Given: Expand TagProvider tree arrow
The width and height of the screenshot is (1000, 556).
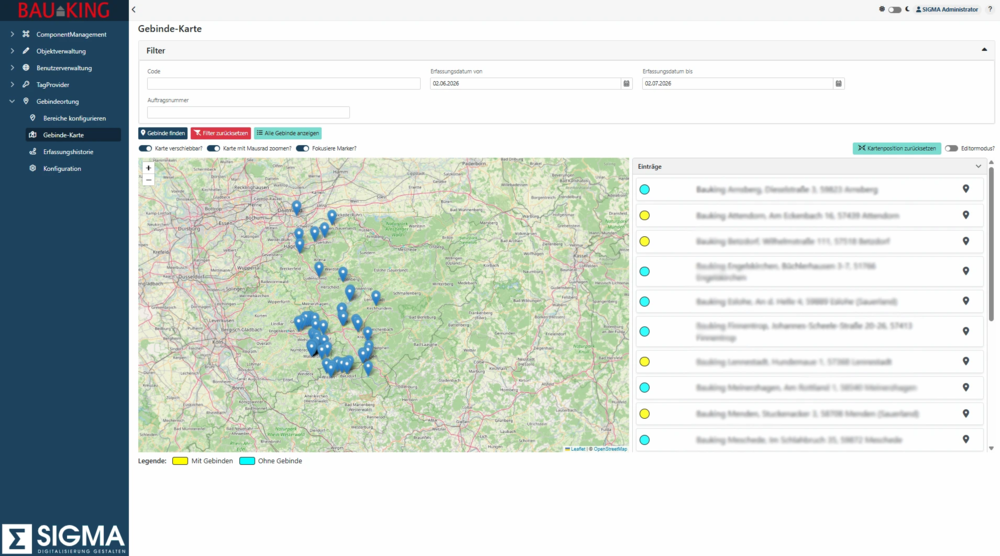Looking at the screenshot, I should [12, 84].
